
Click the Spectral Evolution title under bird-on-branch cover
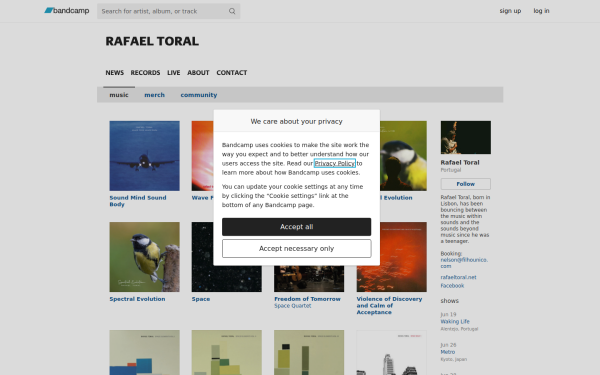point(137,299)
